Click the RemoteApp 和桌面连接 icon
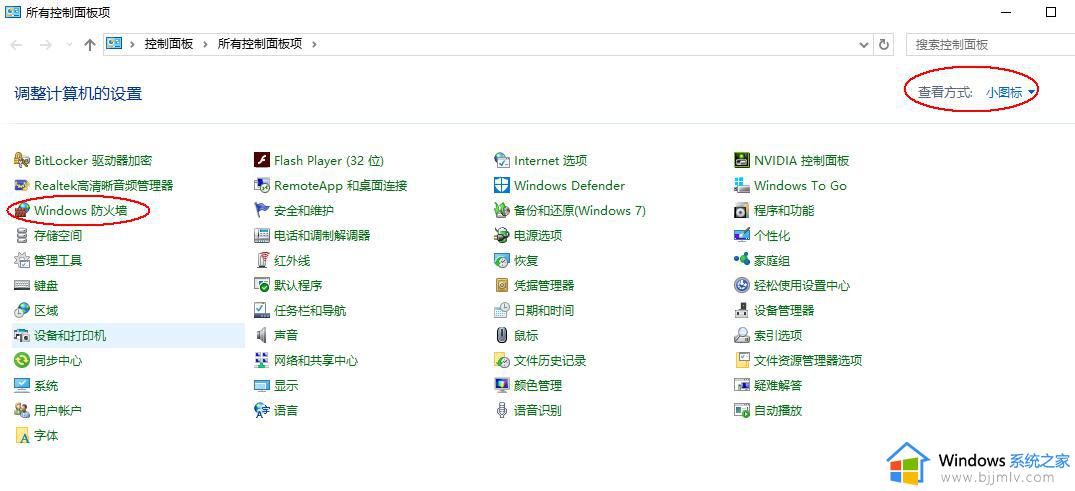The image size is (1075, 491). [x=262, y=185]
